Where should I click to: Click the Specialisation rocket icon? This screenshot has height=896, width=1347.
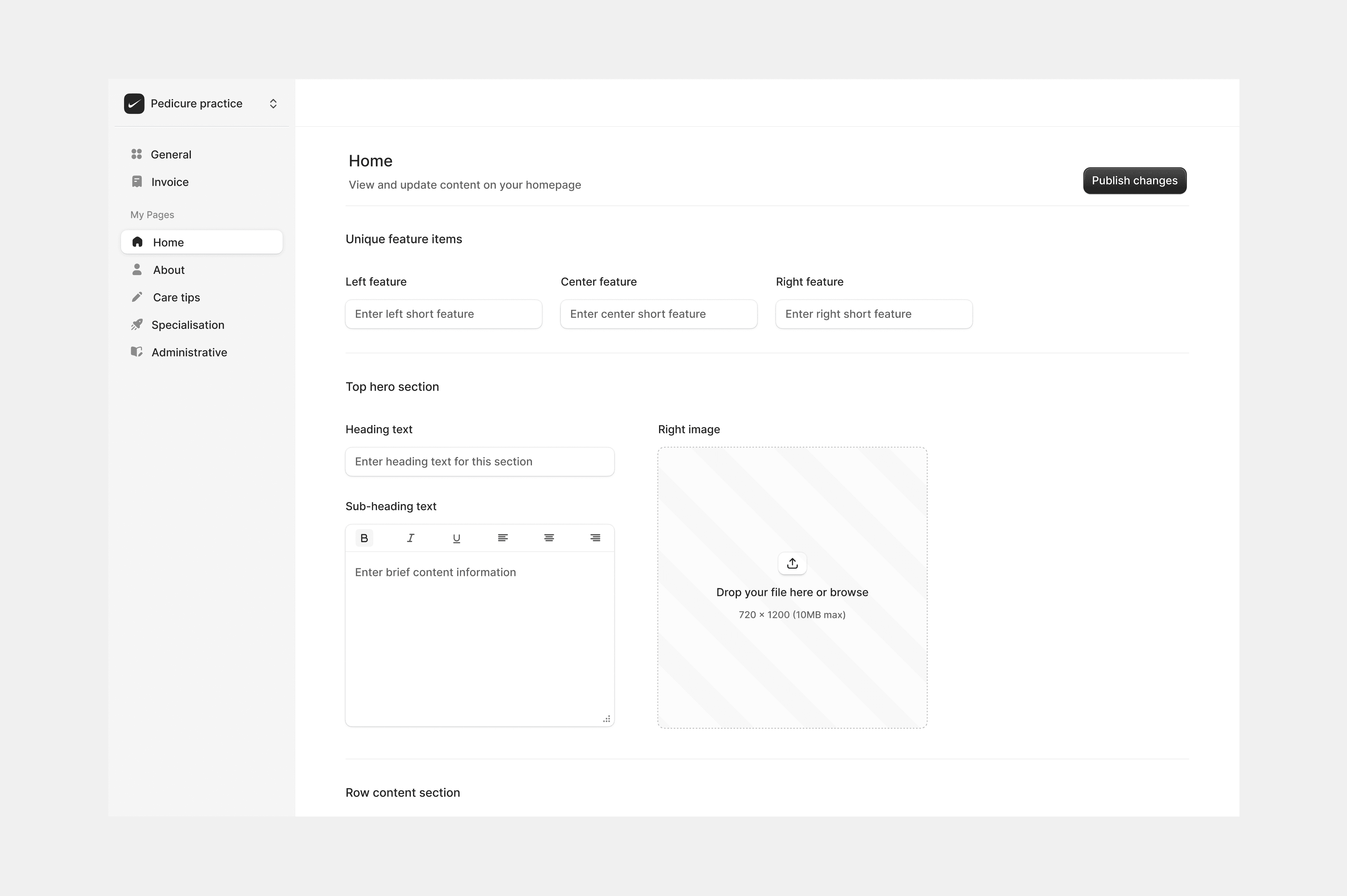click(x=137, y=325)
